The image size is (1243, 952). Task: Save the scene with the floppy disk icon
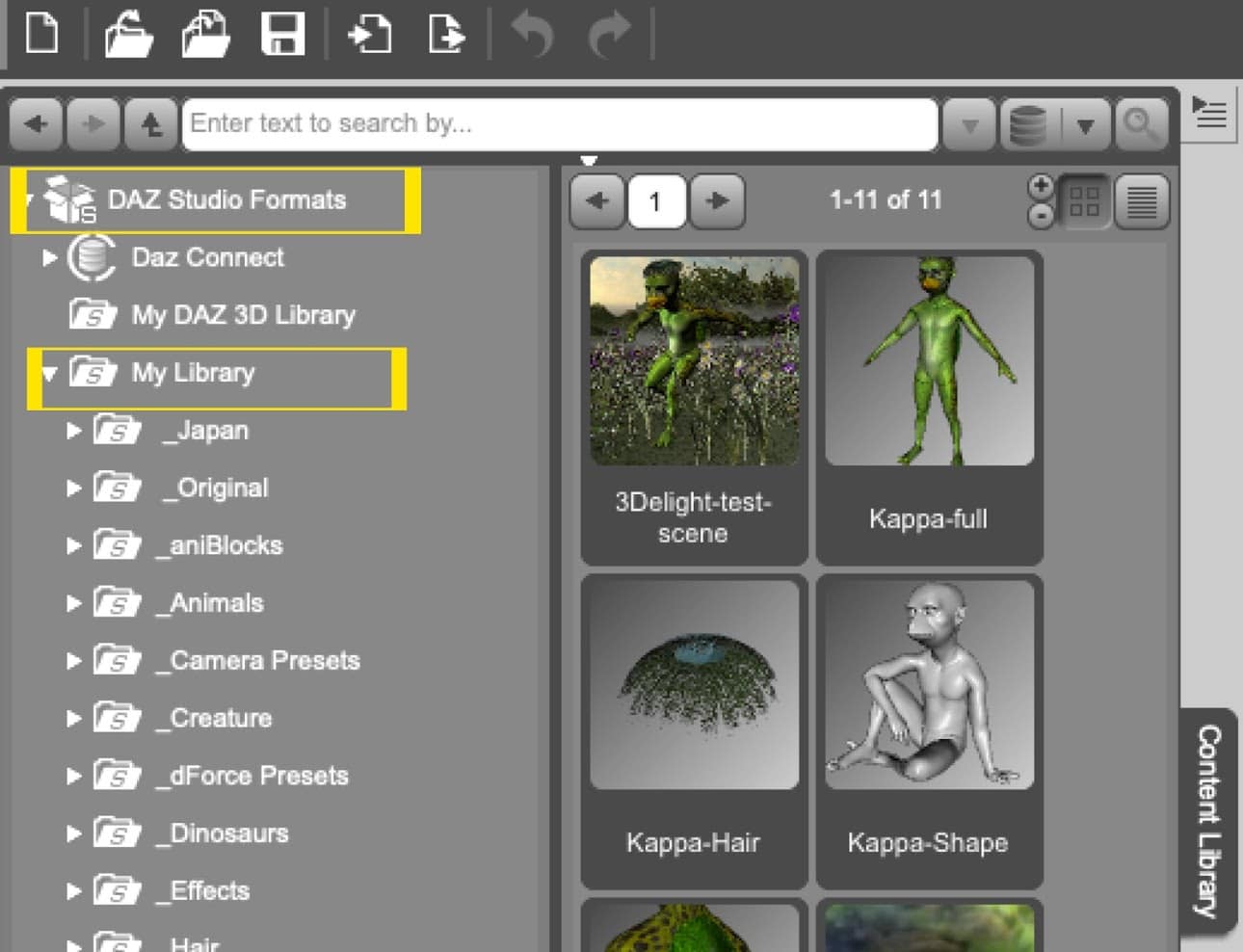[x=282, y=34]
